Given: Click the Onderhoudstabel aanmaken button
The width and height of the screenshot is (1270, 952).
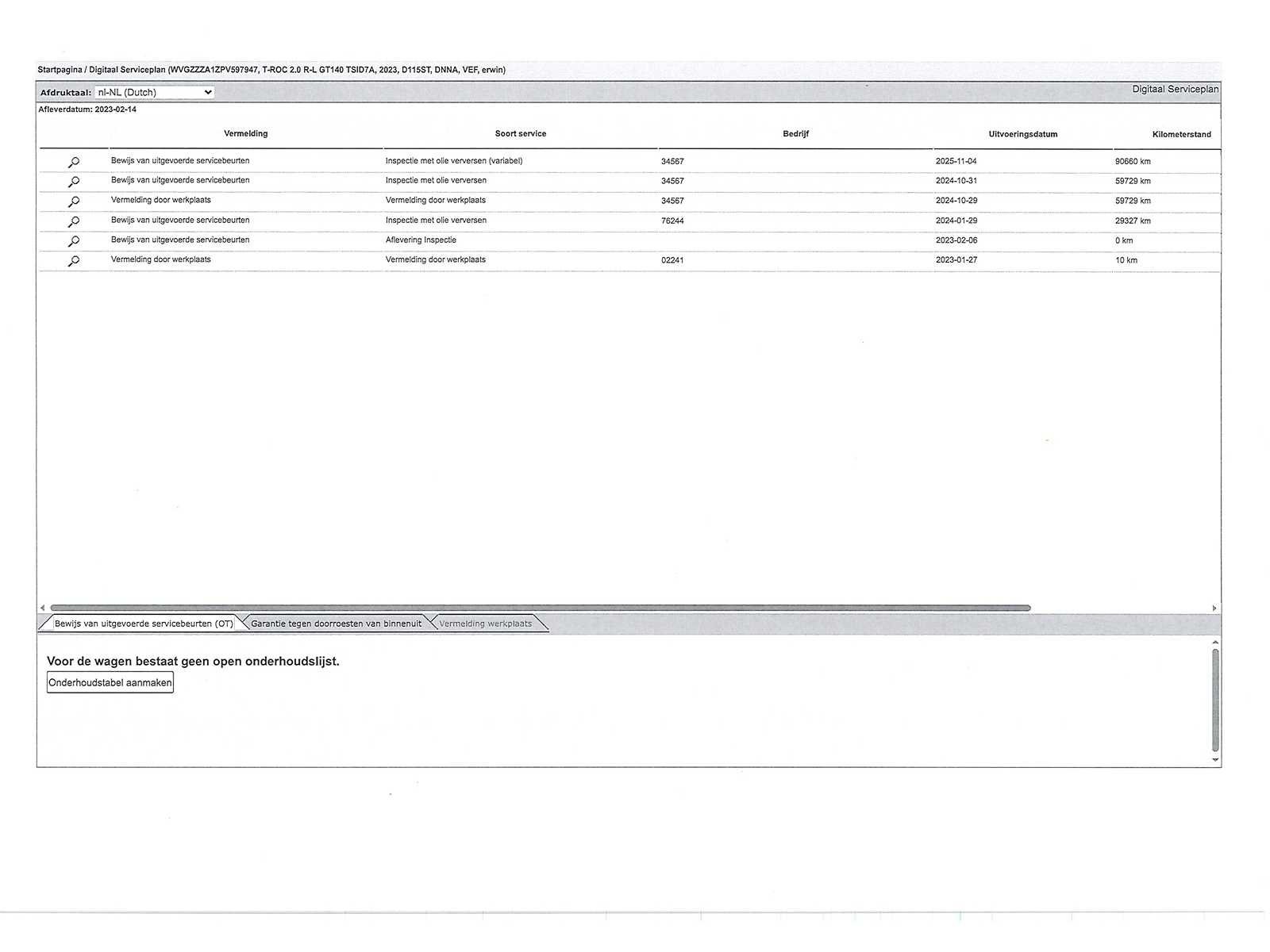Looking at the screenshot, I should [110, 682].
